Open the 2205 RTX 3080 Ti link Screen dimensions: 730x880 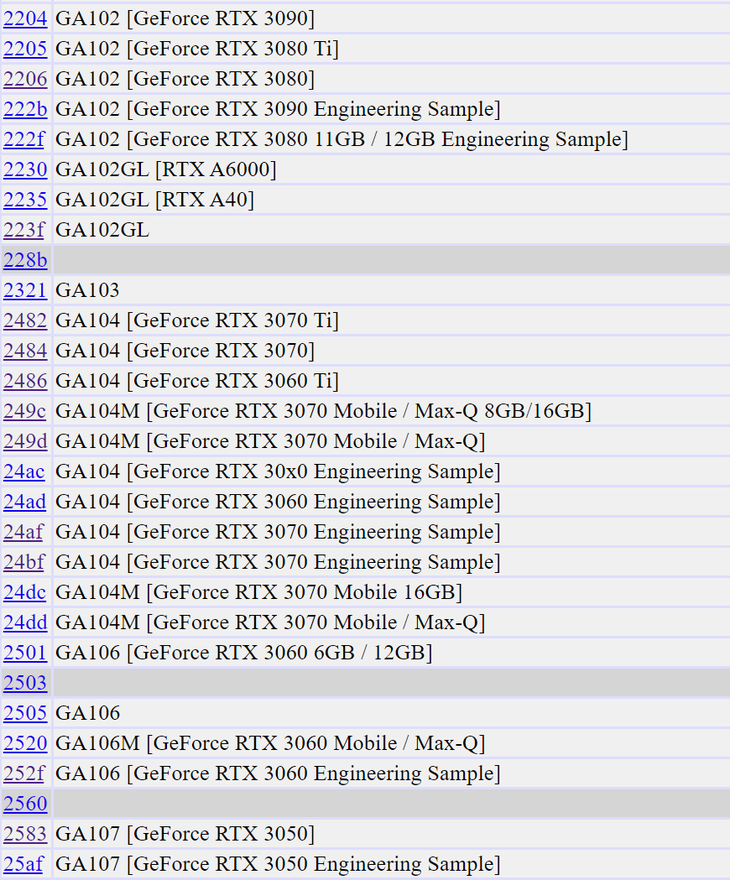[x=25, y=49]
